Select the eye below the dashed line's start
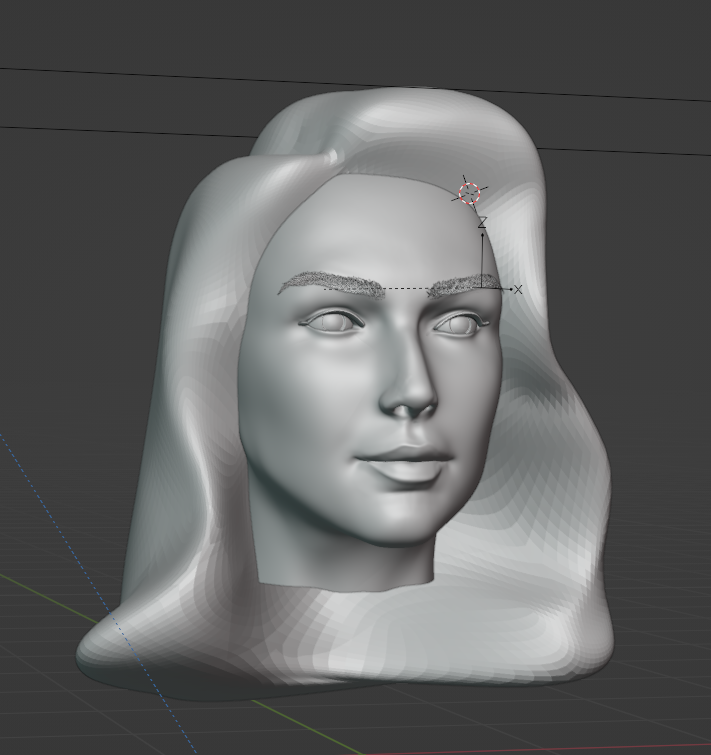The width and height of the screenshot is (711, 755). pyautogui.click(x=332, y=322)
